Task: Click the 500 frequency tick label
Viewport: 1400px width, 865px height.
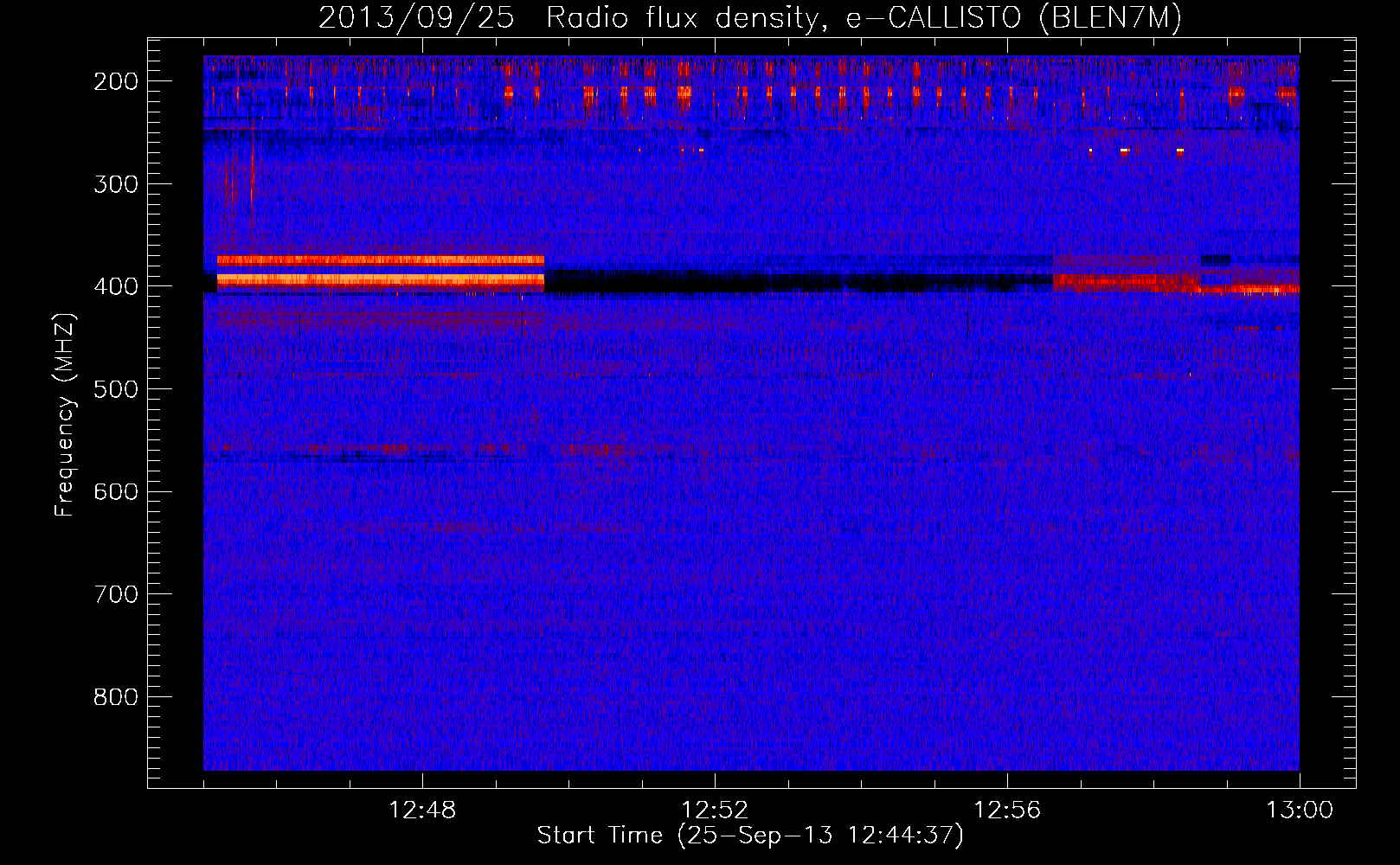Action: pyautogui.click(x=116, y=389)
